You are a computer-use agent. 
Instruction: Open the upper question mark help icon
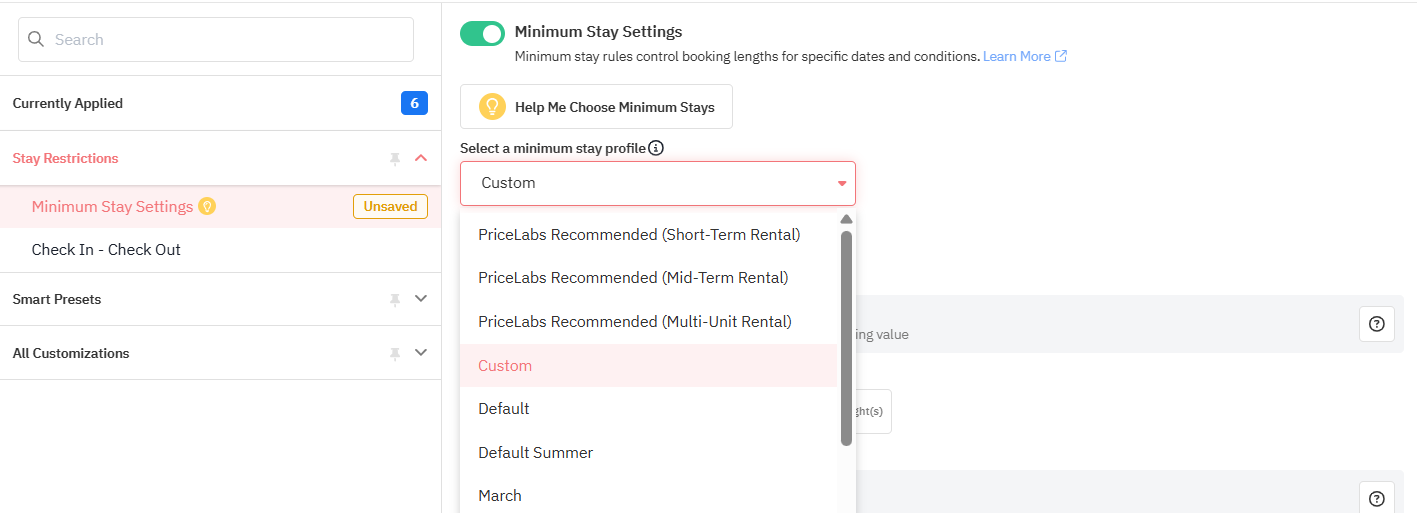click(x=1377, y=324)
